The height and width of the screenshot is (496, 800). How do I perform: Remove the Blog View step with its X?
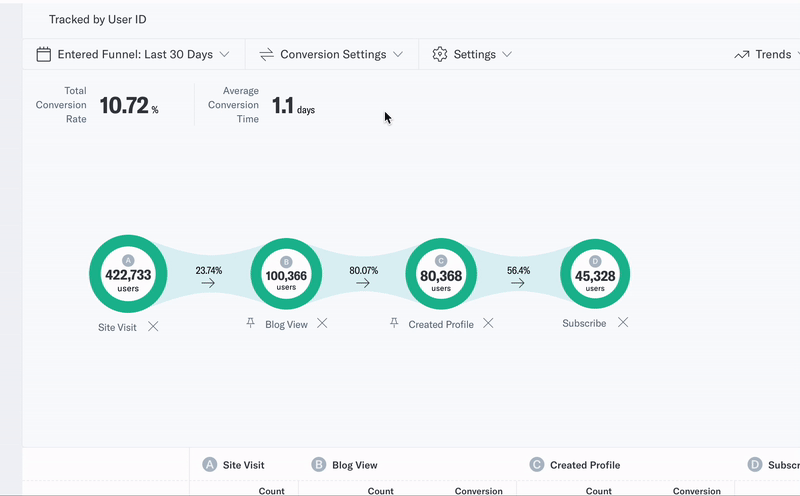[x=322, y=323]
